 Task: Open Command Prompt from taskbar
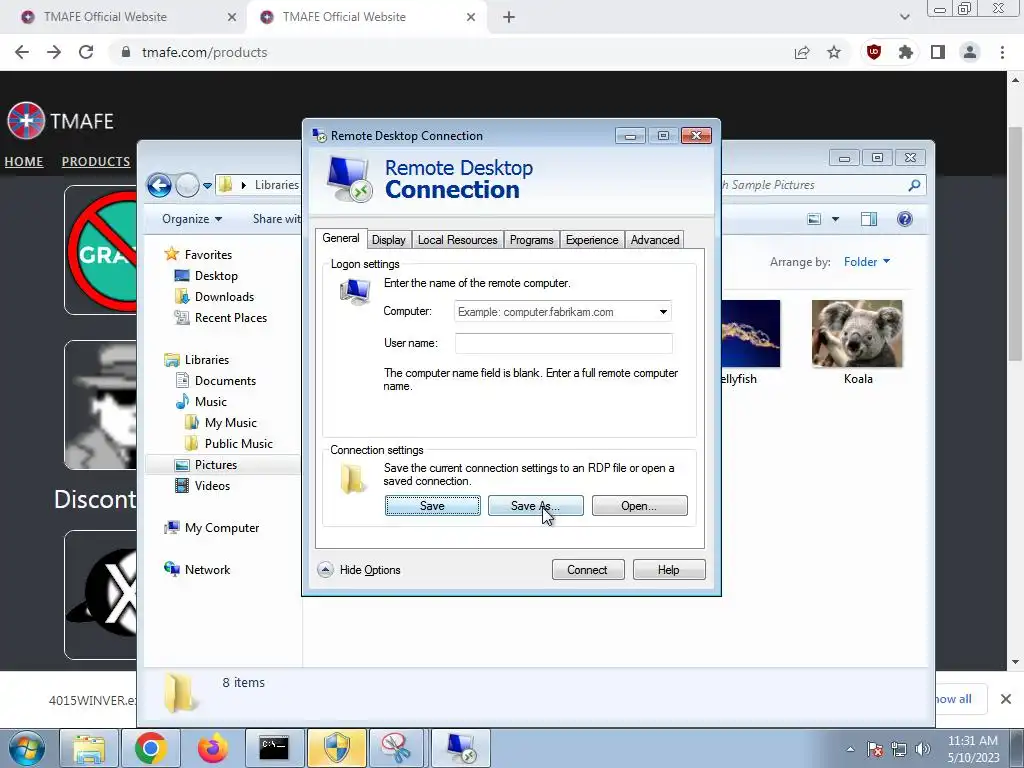[x=274, y=748]
